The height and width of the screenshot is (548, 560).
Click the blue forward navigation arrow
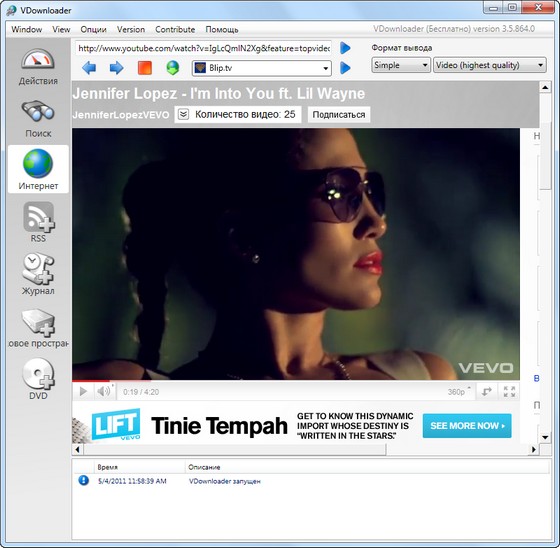click(116, 68)
